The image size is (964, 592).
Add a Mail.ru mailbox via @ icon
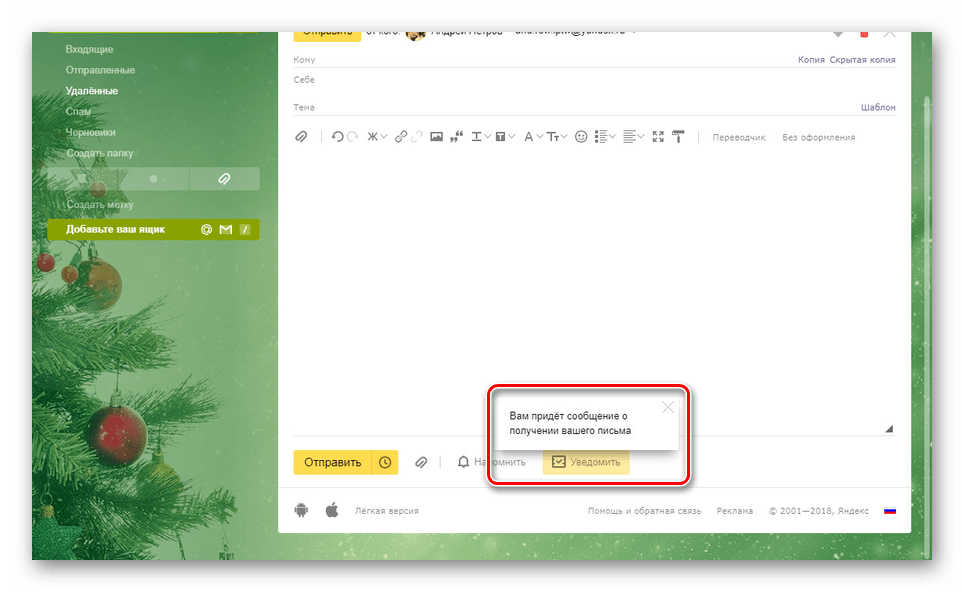click(207, 229)
